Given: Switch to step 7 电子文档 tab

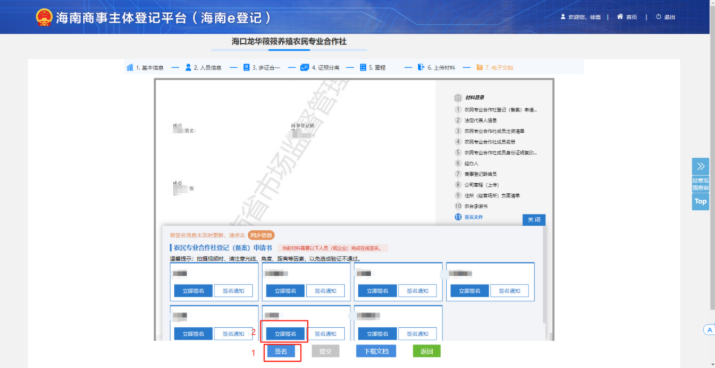Looking at the screenshot, I should point(495,67).
